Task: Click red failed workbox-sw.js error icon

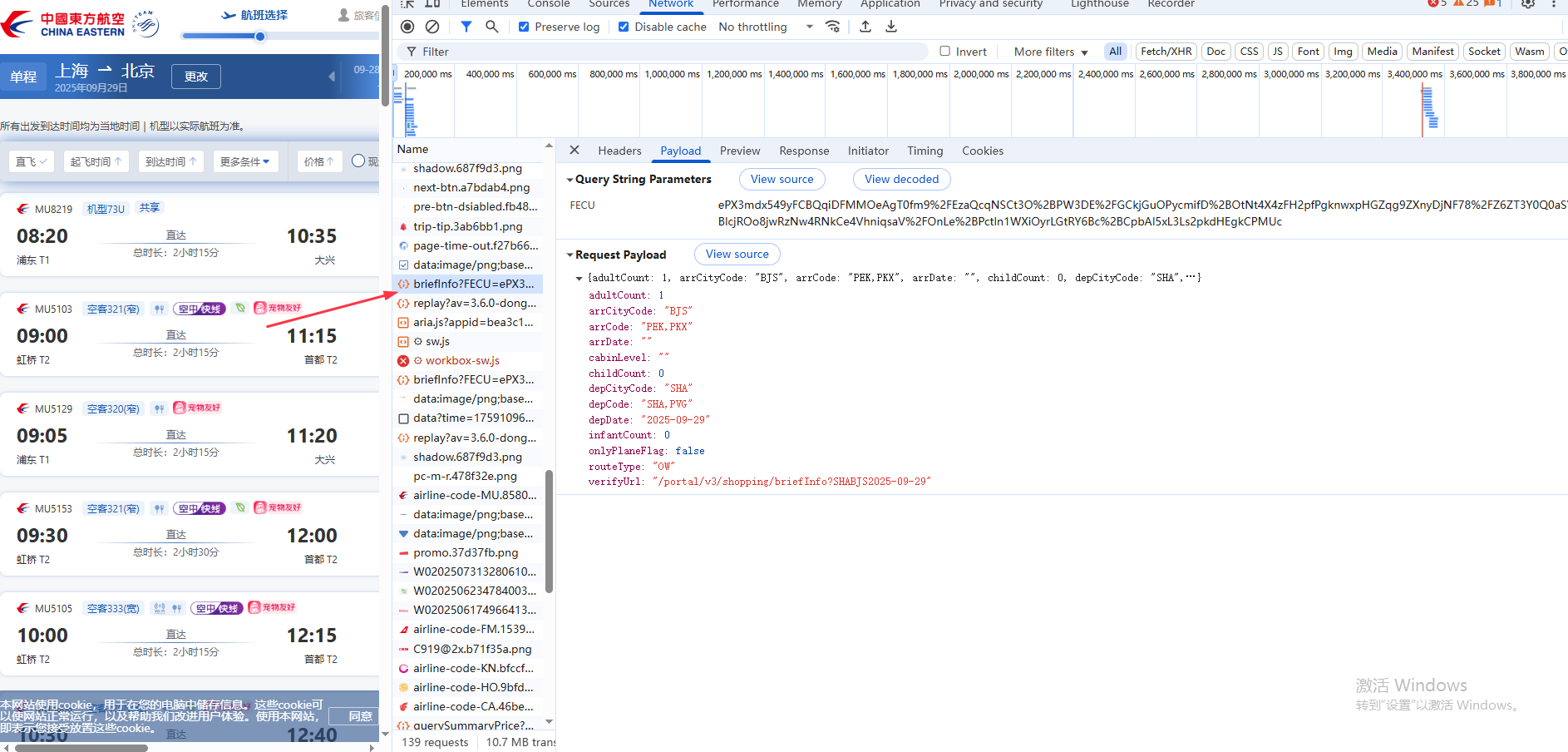Action: pyautogui.click(x=403, y=361)
